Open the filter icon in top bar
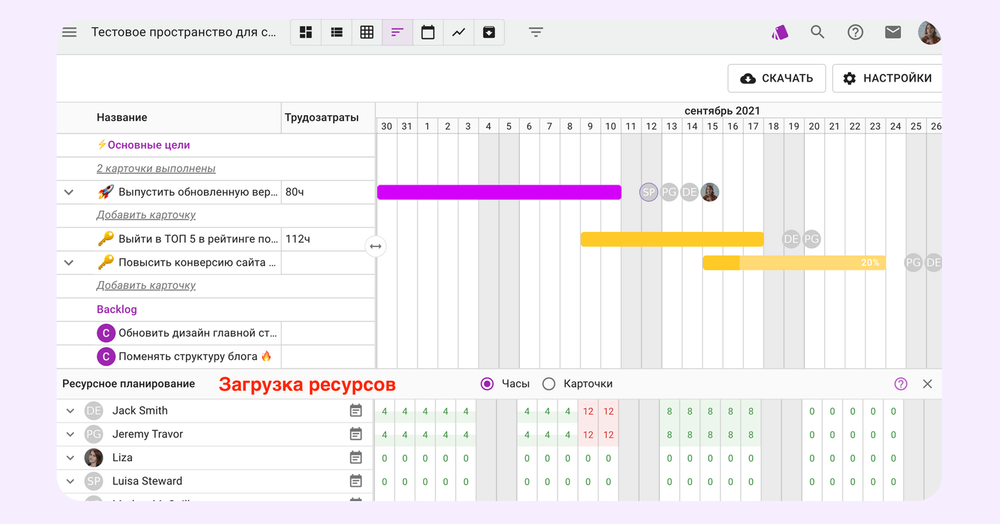The image size is (1000, 524). (536, 32)
